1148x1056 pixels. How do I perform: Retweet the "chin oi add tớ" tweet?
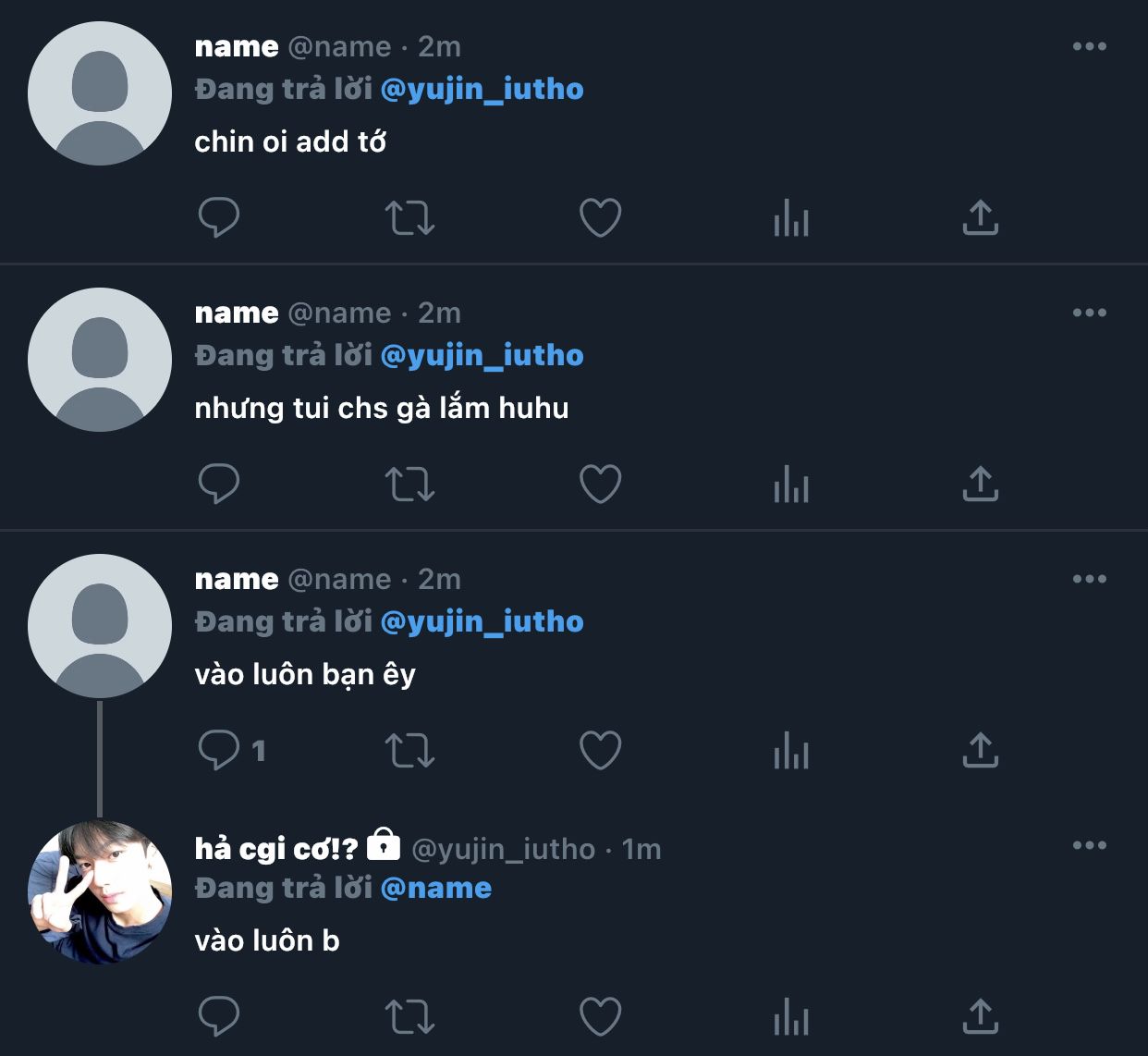tap(409, 218)
